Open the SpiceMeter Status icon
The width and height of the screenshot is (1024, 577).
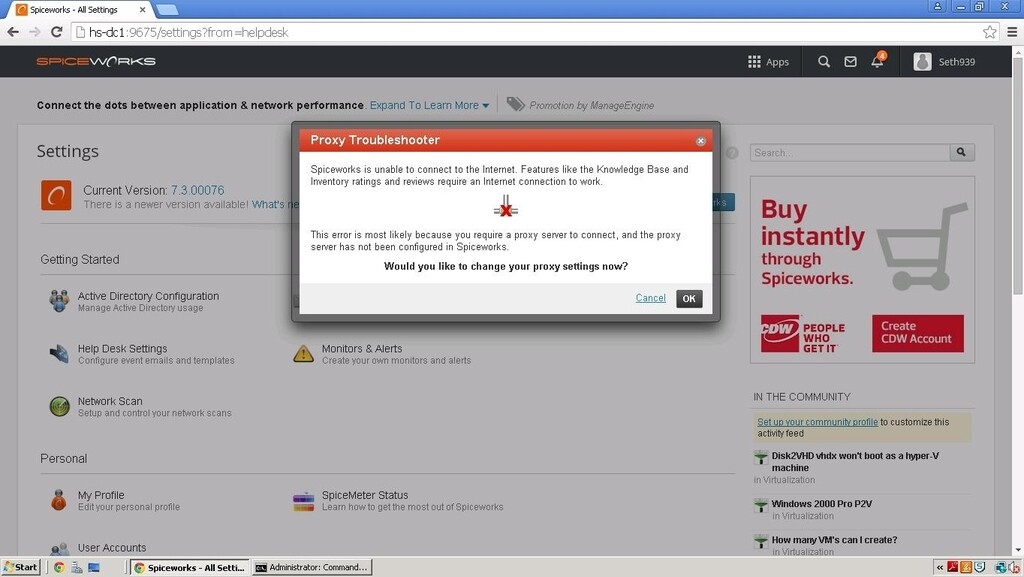(304, 501)
